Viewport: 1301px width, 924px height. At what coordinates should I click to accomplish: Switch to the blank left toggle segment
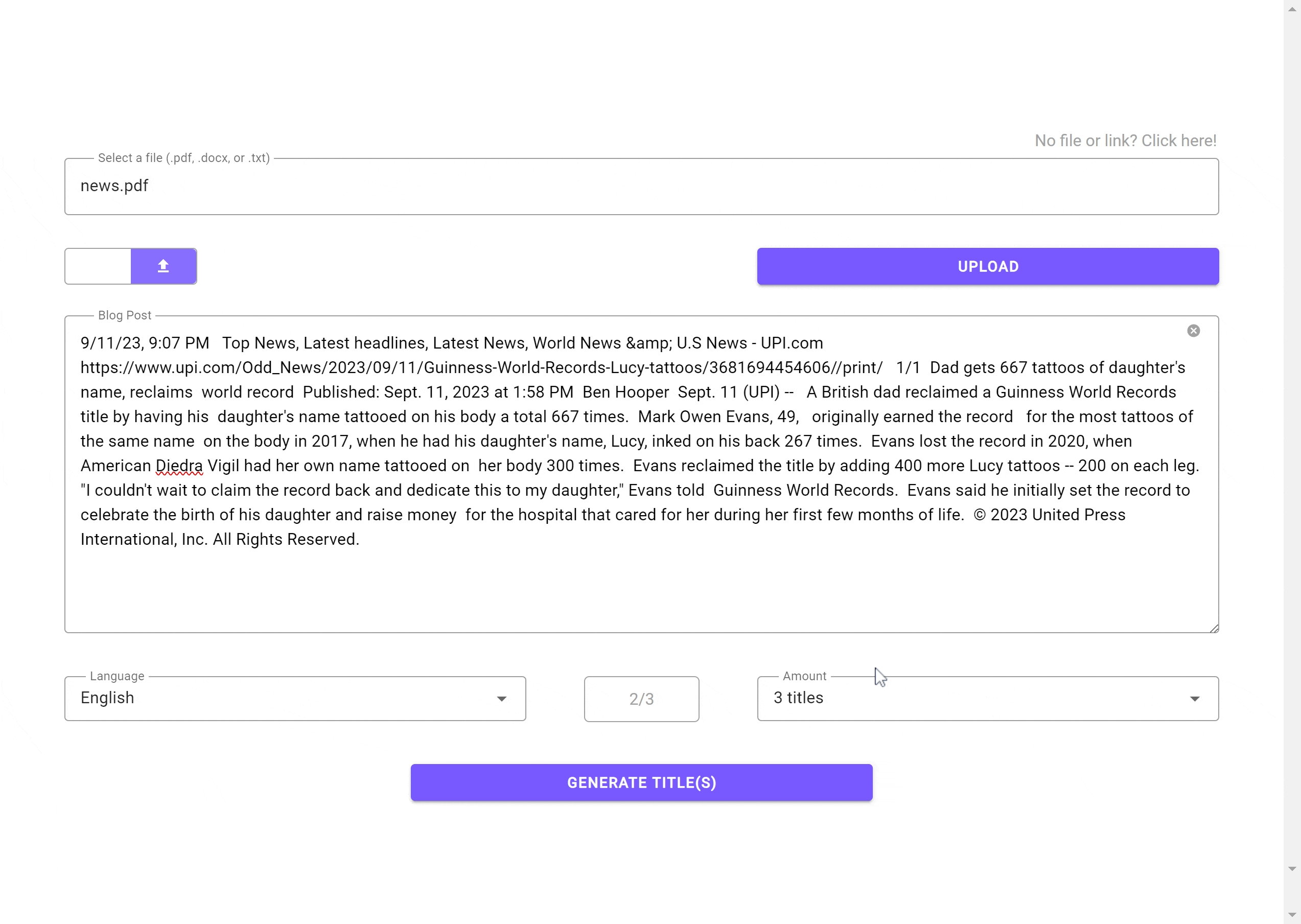point(98,266)
